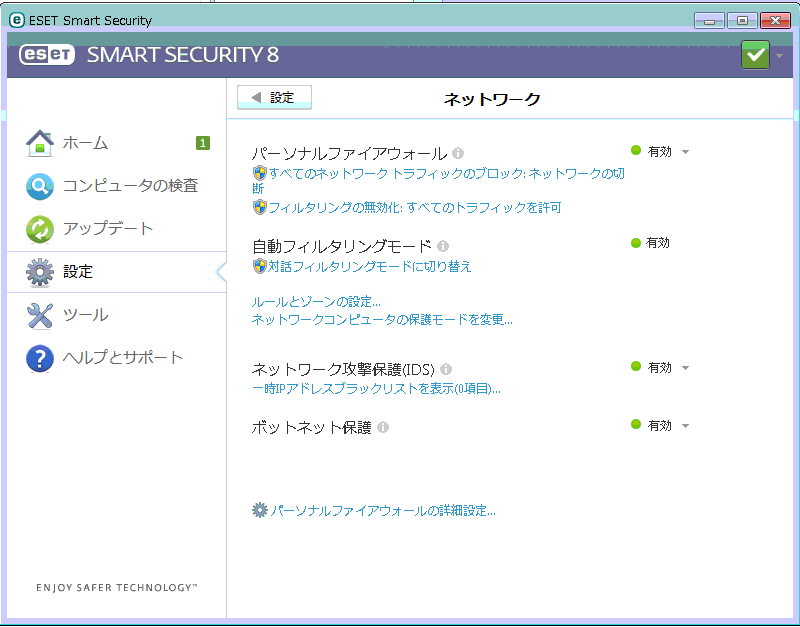The width and height of the screenshot is (800, 627).
Task: Click the green update arrows icon
Action: 40,229
